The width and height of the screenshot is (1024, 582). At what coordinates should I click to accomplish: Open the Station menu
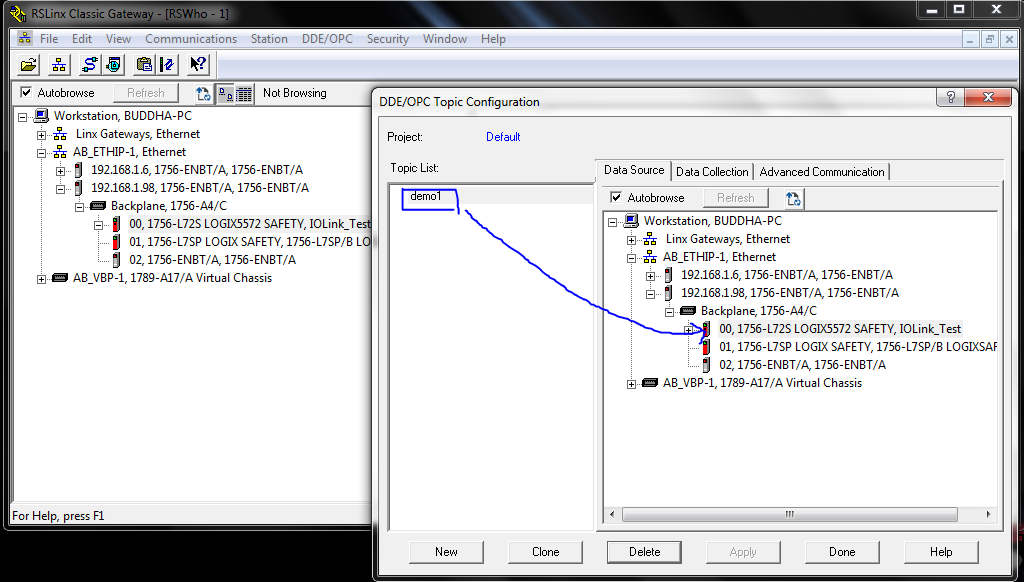click(269, 39)
